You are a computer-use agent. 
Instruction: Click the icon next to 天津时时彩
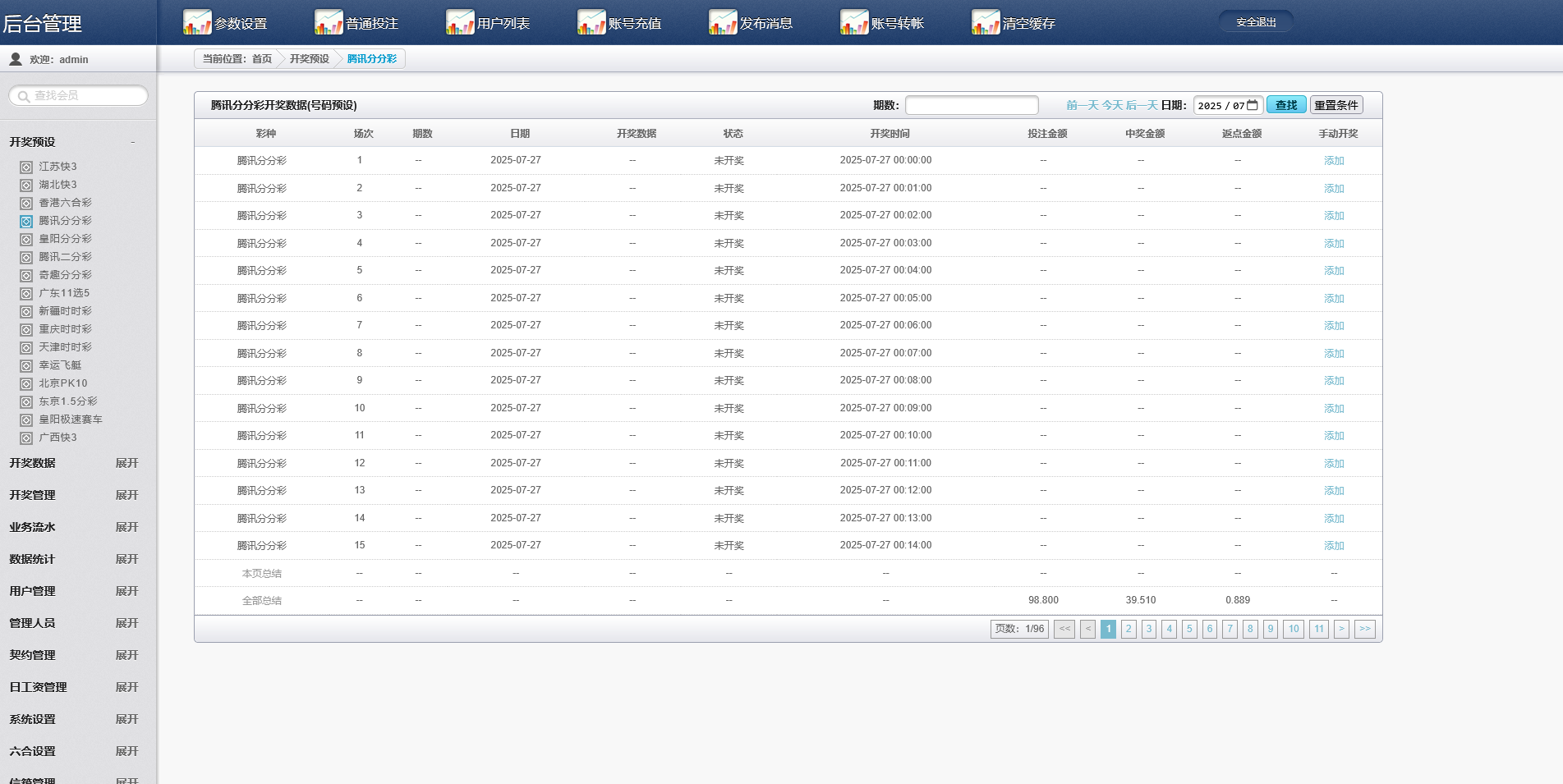[x=26, y=347]
